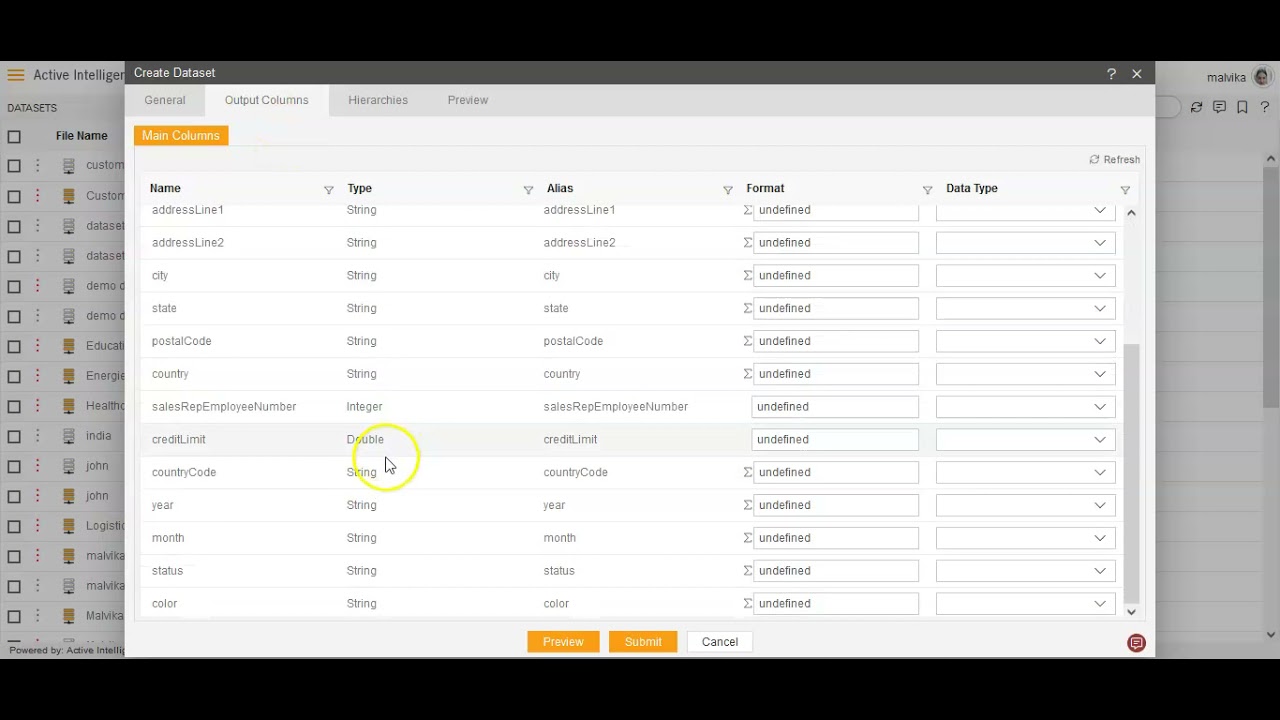Open the comments icon in top toolbar

coord(1219,107)
